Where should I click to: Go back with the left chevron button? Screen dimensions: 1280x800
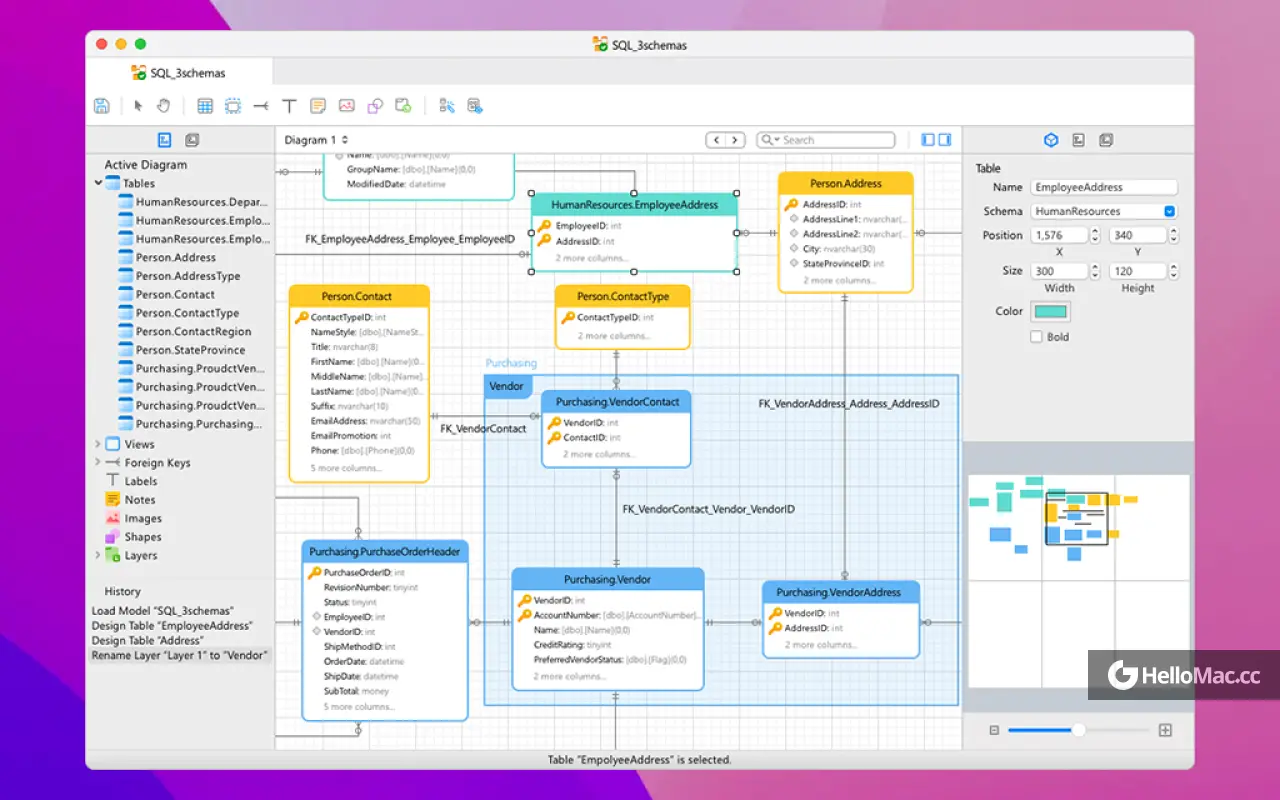(716, 140)
